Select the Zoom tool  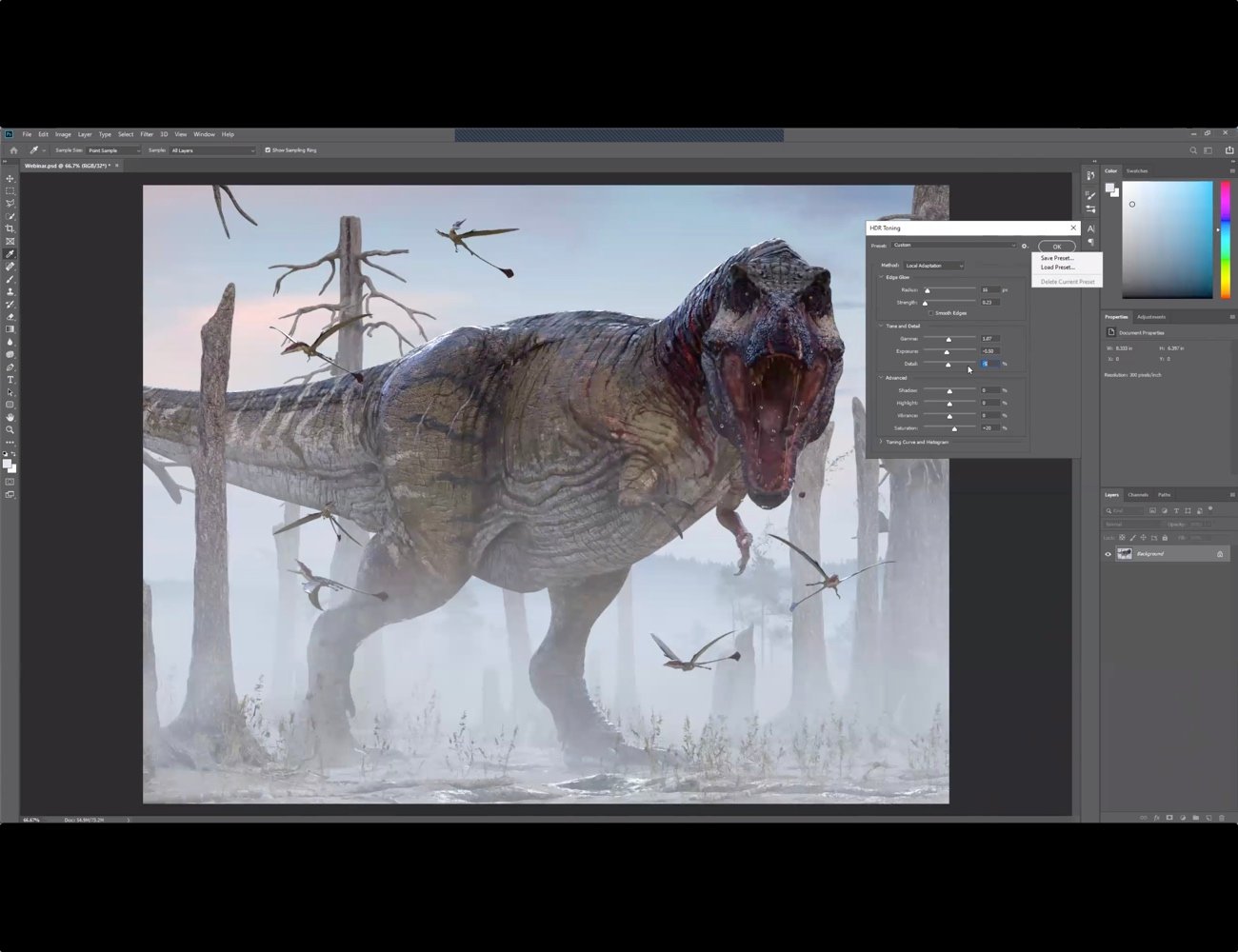pos(10,429)
